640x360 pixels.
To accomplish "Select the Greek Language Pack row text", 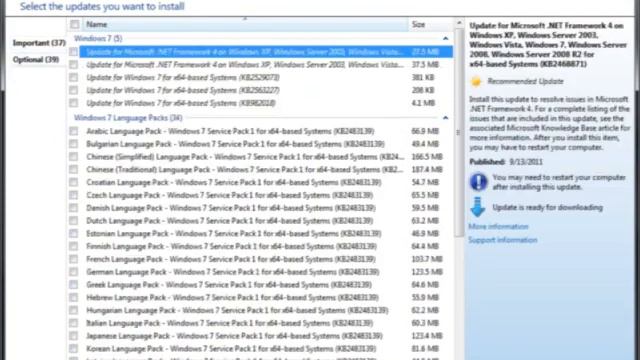I will pos(229,284).
